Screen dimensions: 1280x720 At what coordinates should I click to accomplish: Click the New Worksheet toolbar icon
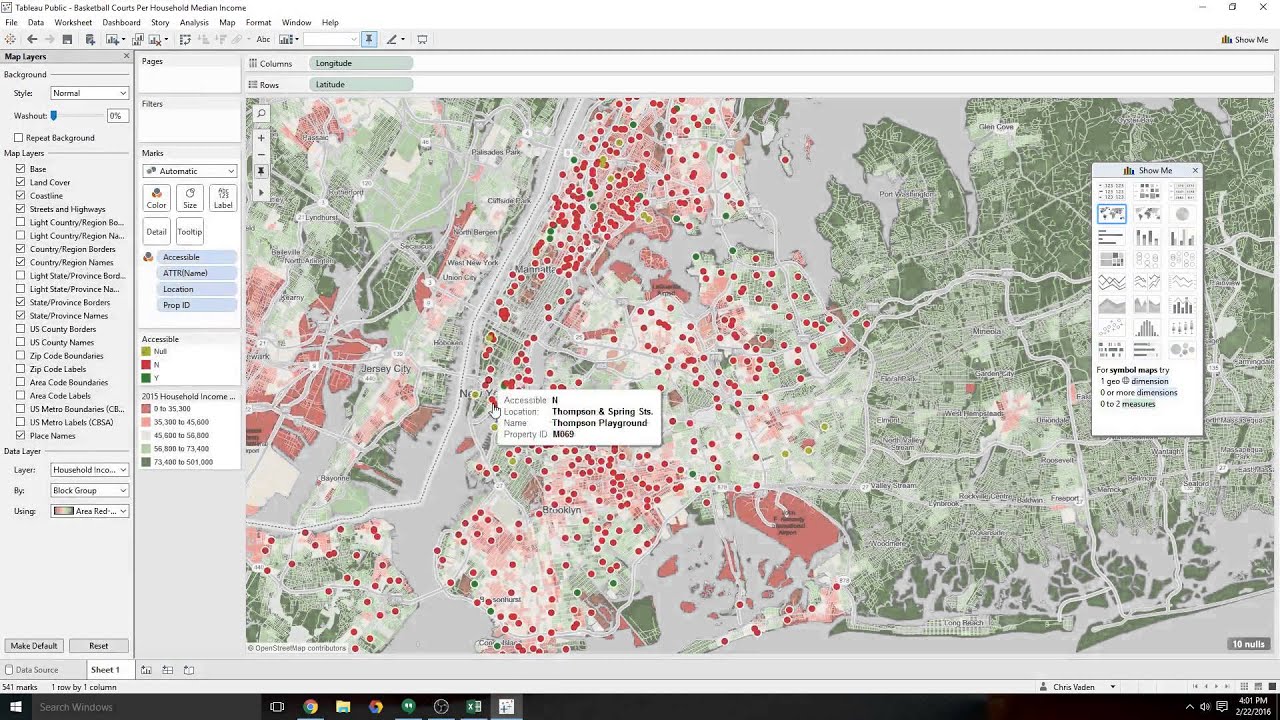113,39
